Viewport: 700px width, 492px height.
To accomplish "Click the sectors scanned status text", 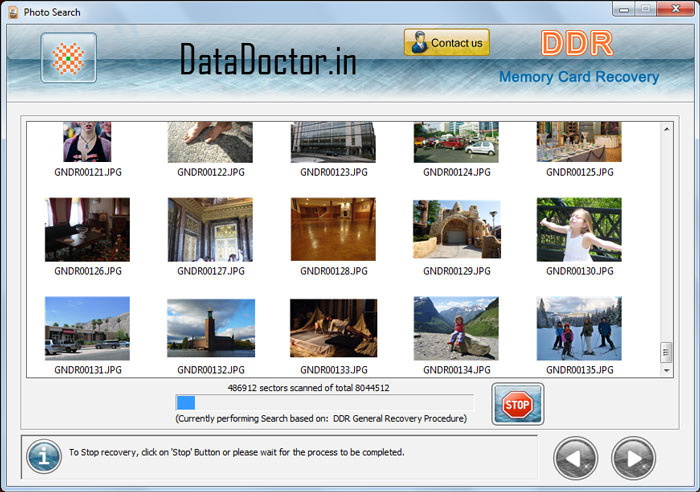I will click(x=308, y=388).
